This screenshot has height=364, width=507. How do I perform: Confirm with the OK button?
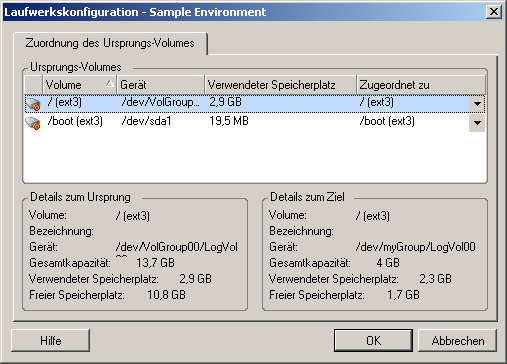pyautogui.click(x=373, y=341)
